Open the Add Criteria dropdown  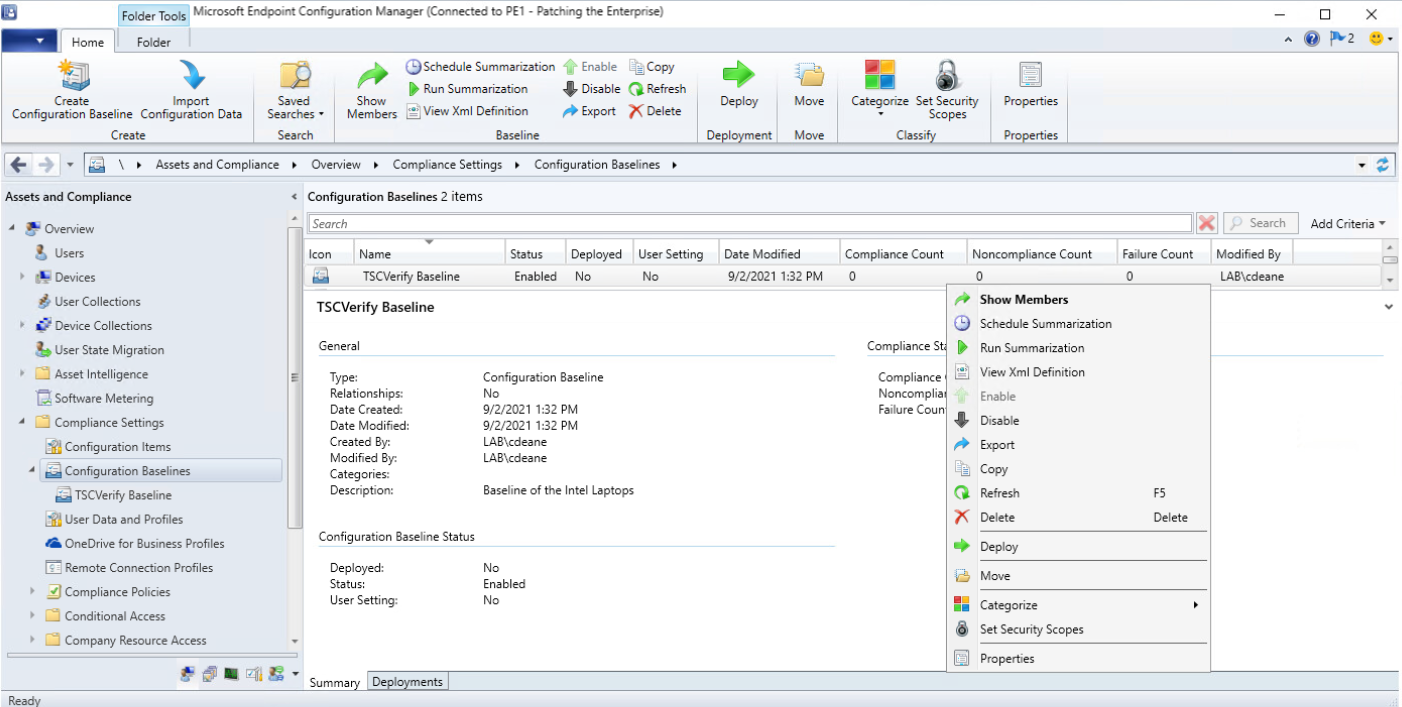pos(1348,224)
